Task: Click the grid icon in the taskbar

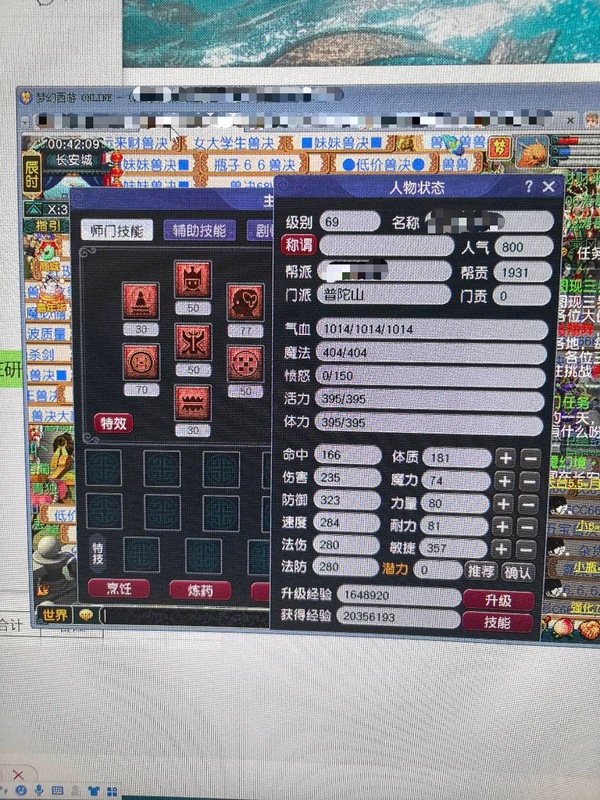Action: pos(112,791)
